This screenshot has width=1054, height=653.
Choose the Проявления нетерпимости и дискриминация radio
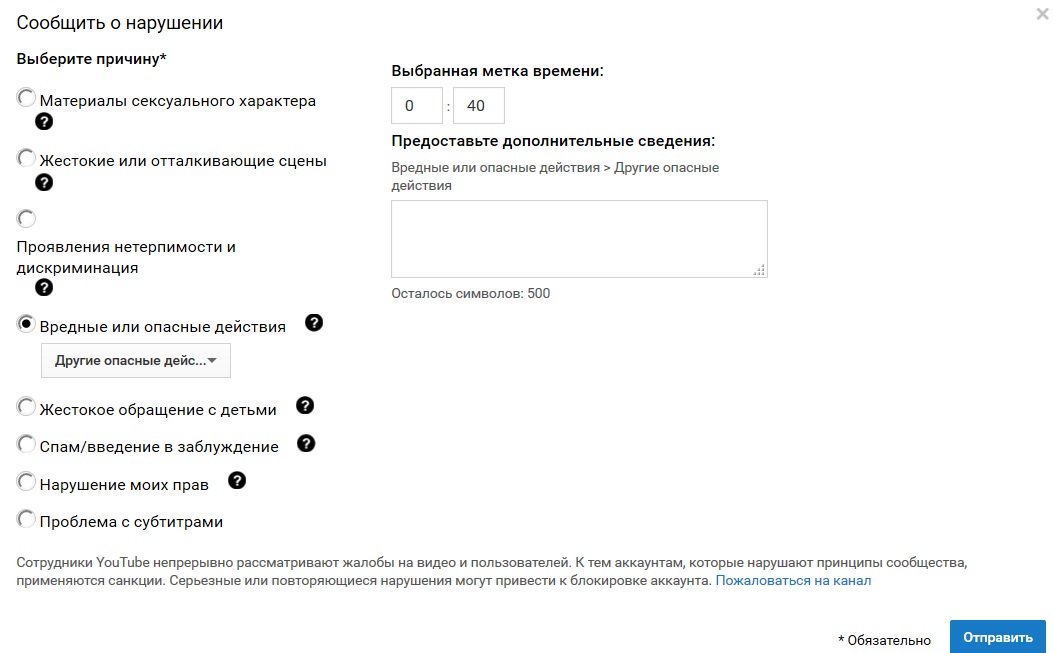coord(26,219)
